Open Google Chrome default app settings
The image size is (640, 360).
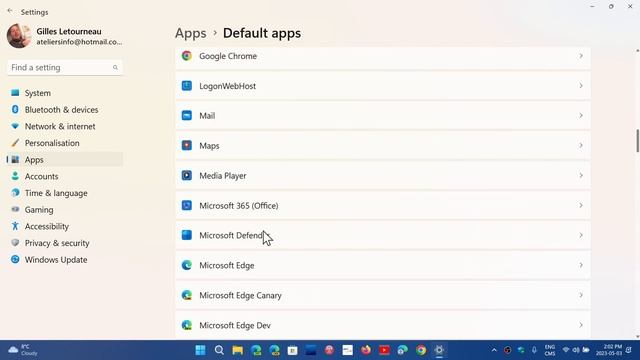pyautogui.click(x=383, y=56)
